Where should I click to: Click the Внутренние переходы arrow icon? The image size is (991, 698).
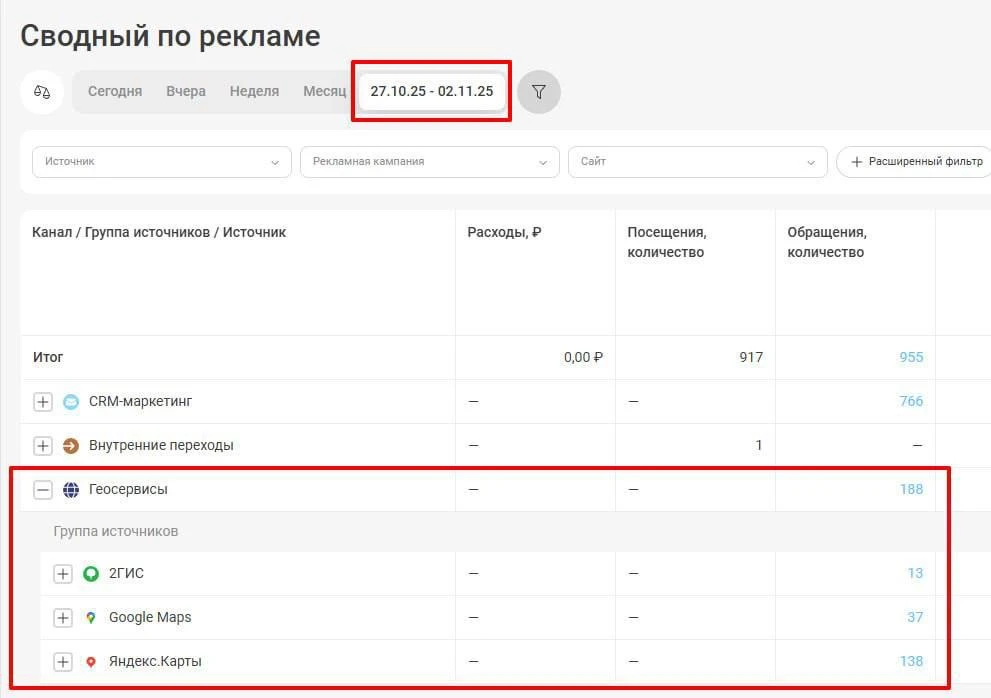[x=71, y=446]
